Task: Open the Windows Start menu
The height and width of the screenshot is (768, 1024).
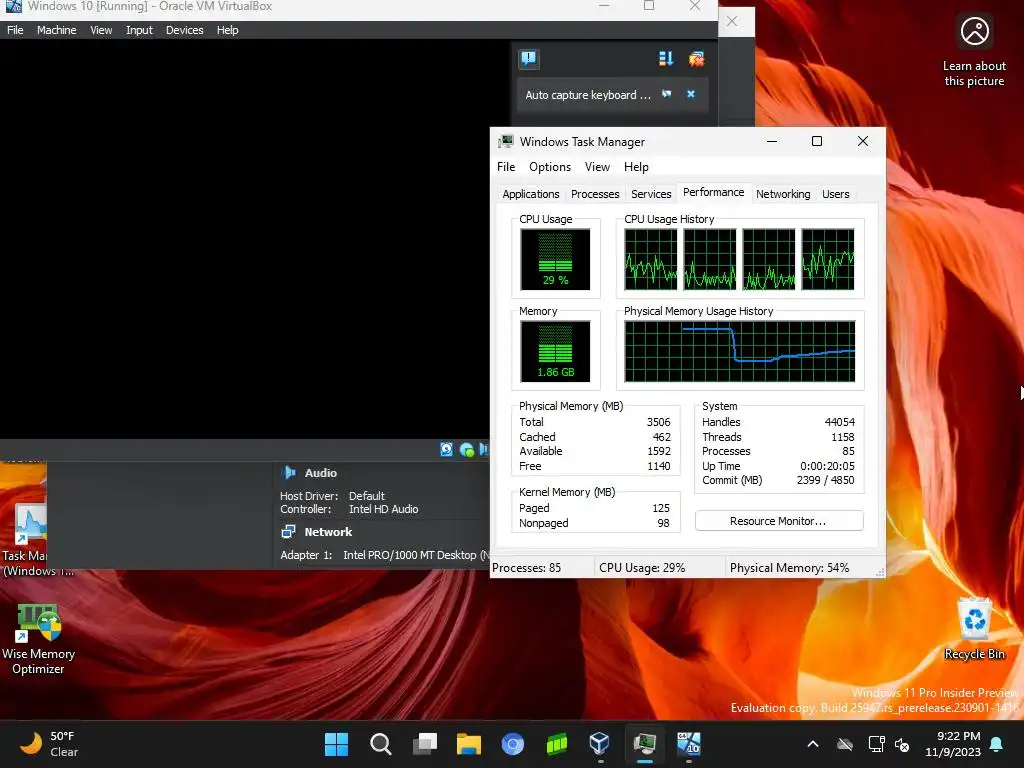Action: [x=336, y=744]
